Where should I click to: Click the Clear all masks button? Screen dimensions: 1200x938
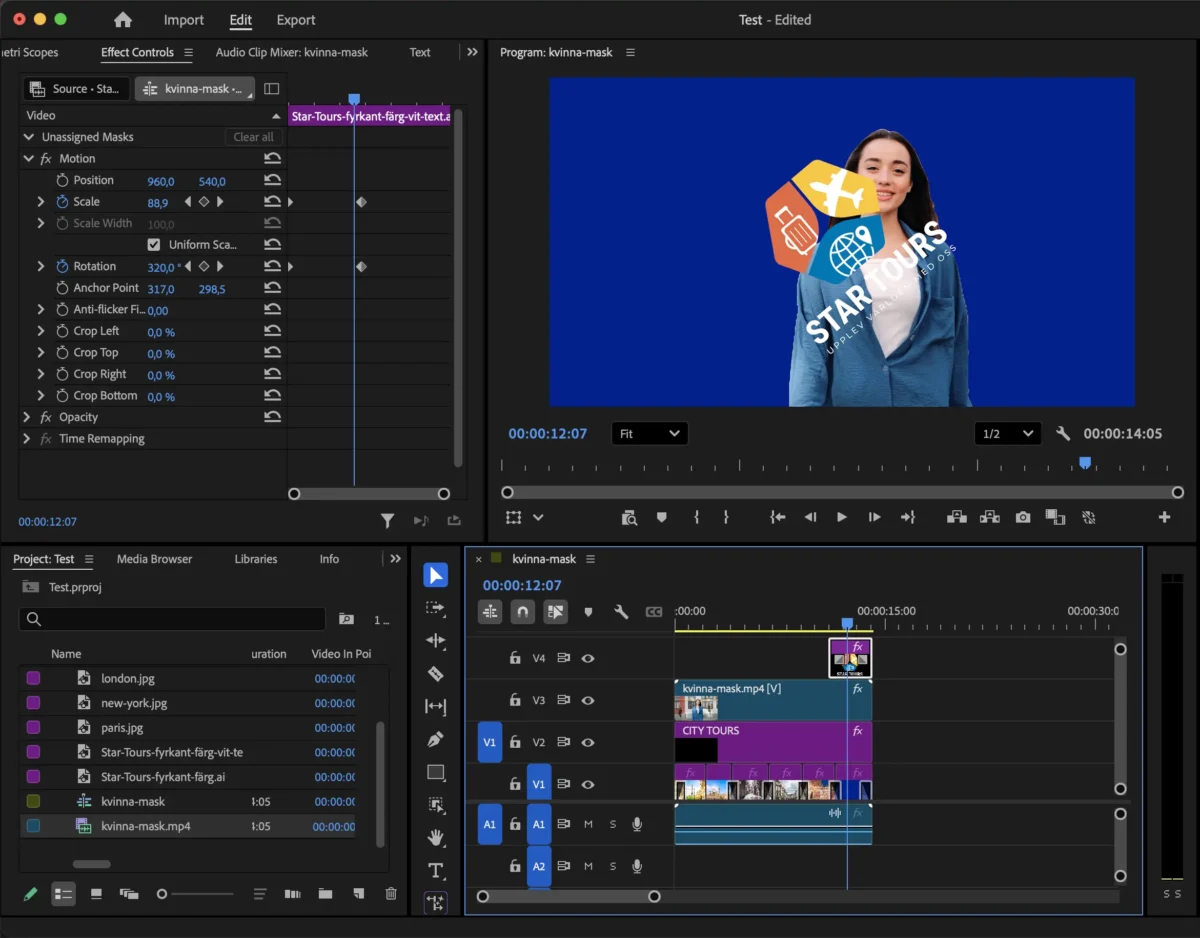click(x=253, y=137)
